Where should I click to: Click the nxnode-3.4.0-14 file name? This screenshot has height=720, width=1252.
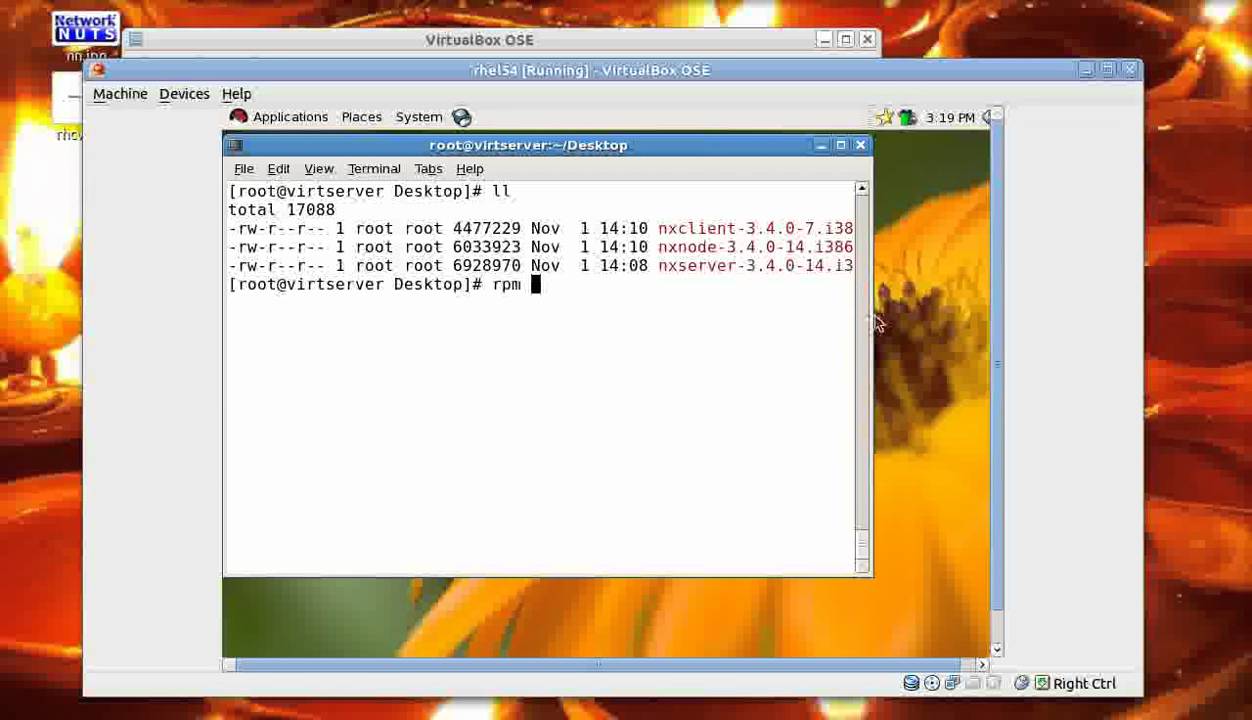pos(755,247)
